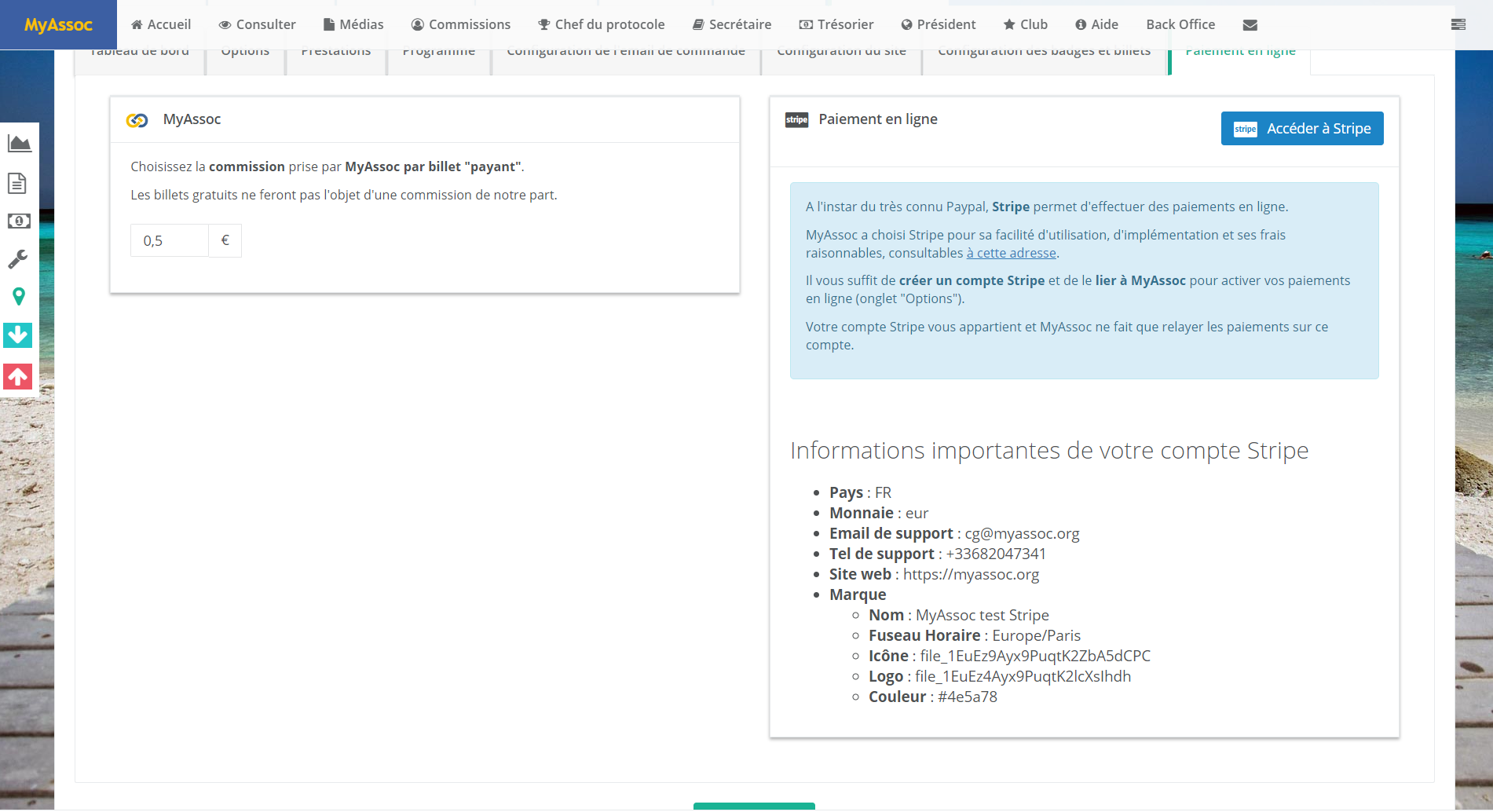Click the MyAssoc logo in the header
Image resolution: width=1493 pixels, height=812 pixels.
(58, 24)
